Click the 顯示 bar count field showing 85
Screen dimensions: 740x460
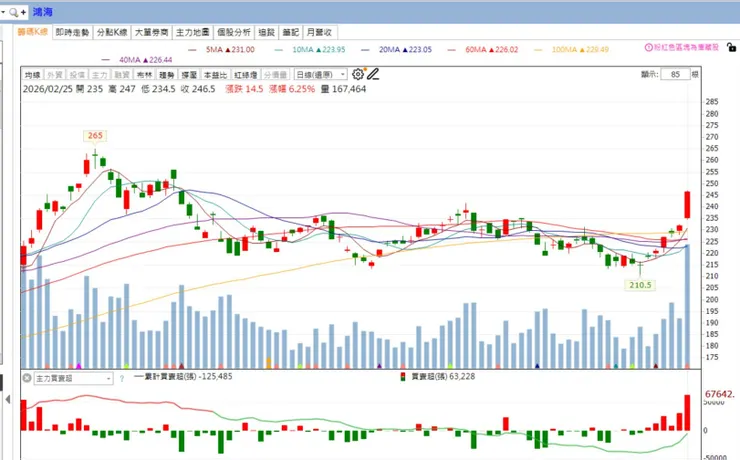pos(675,74)
